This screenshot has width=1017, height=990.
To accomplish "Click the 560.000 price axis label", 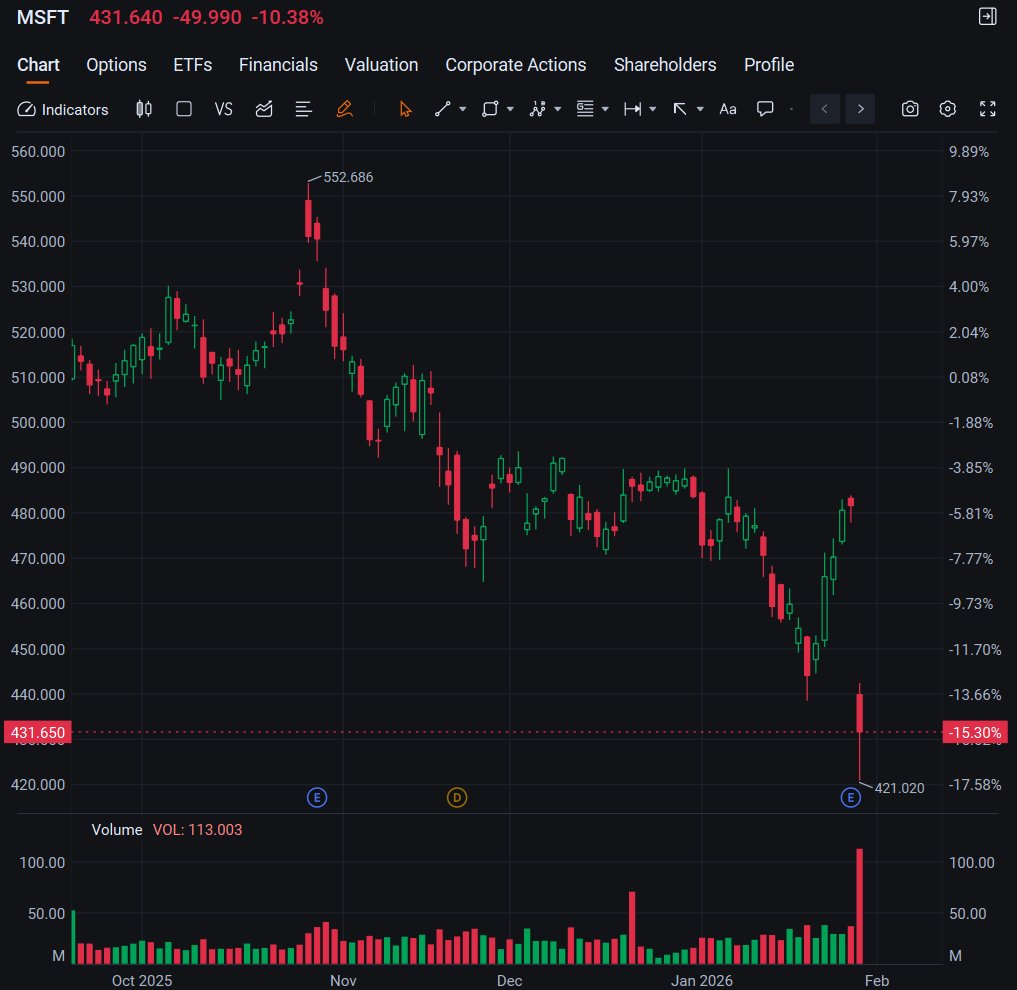I will (38, 152).
